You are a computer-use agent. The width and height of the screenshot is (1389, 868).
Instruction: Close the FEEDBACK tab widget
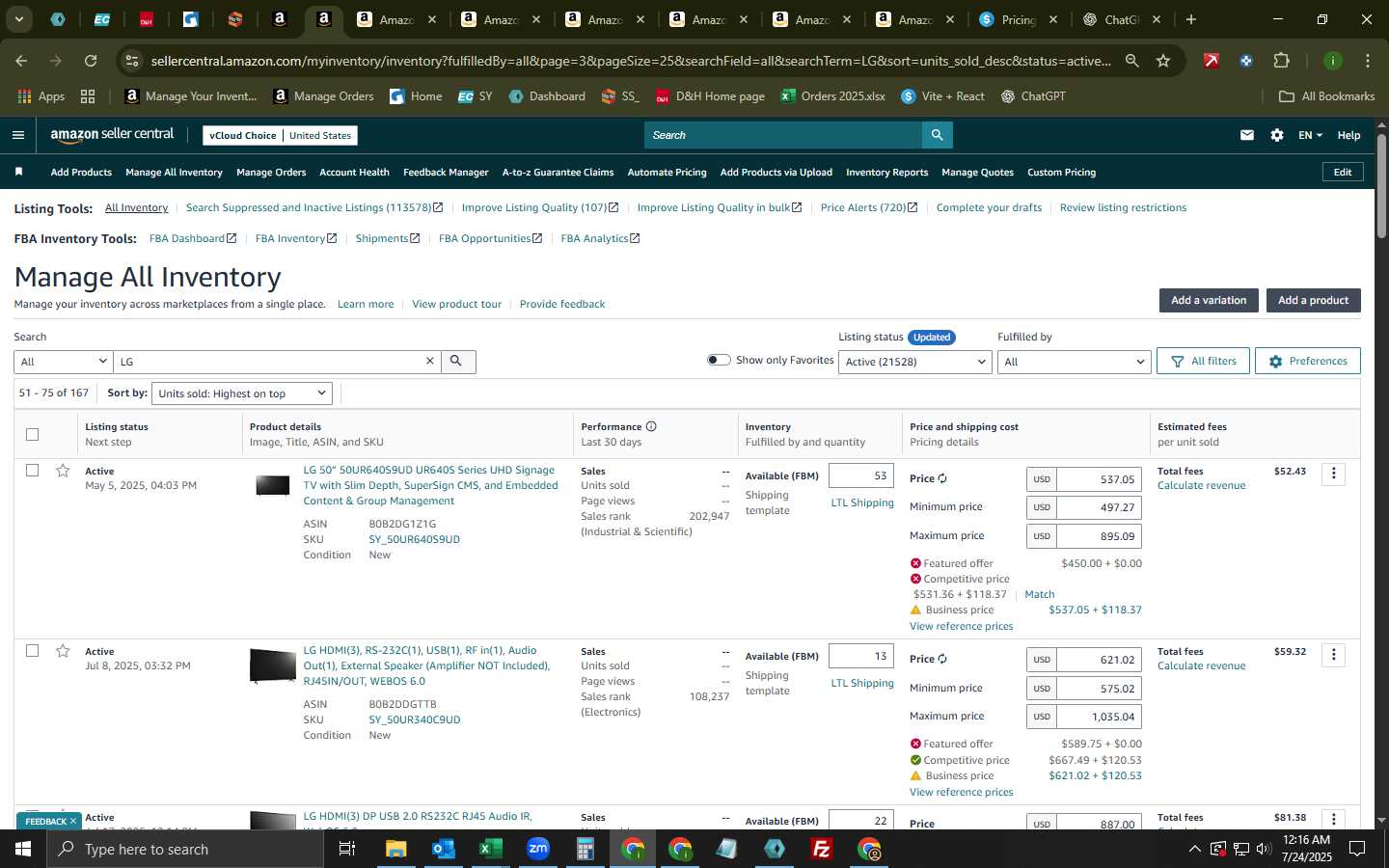point(72,821)
